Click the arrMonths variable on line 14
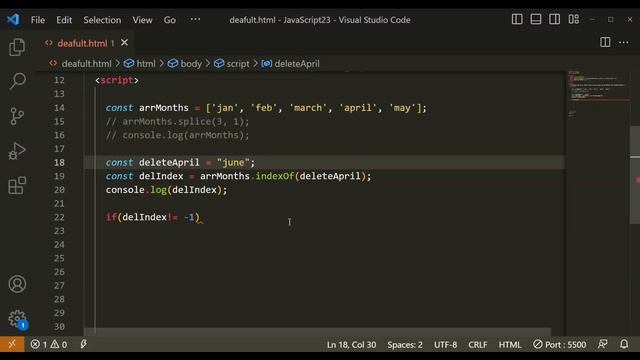The width and height of the screenshot is (640, 360). click(x=164, y=108)
